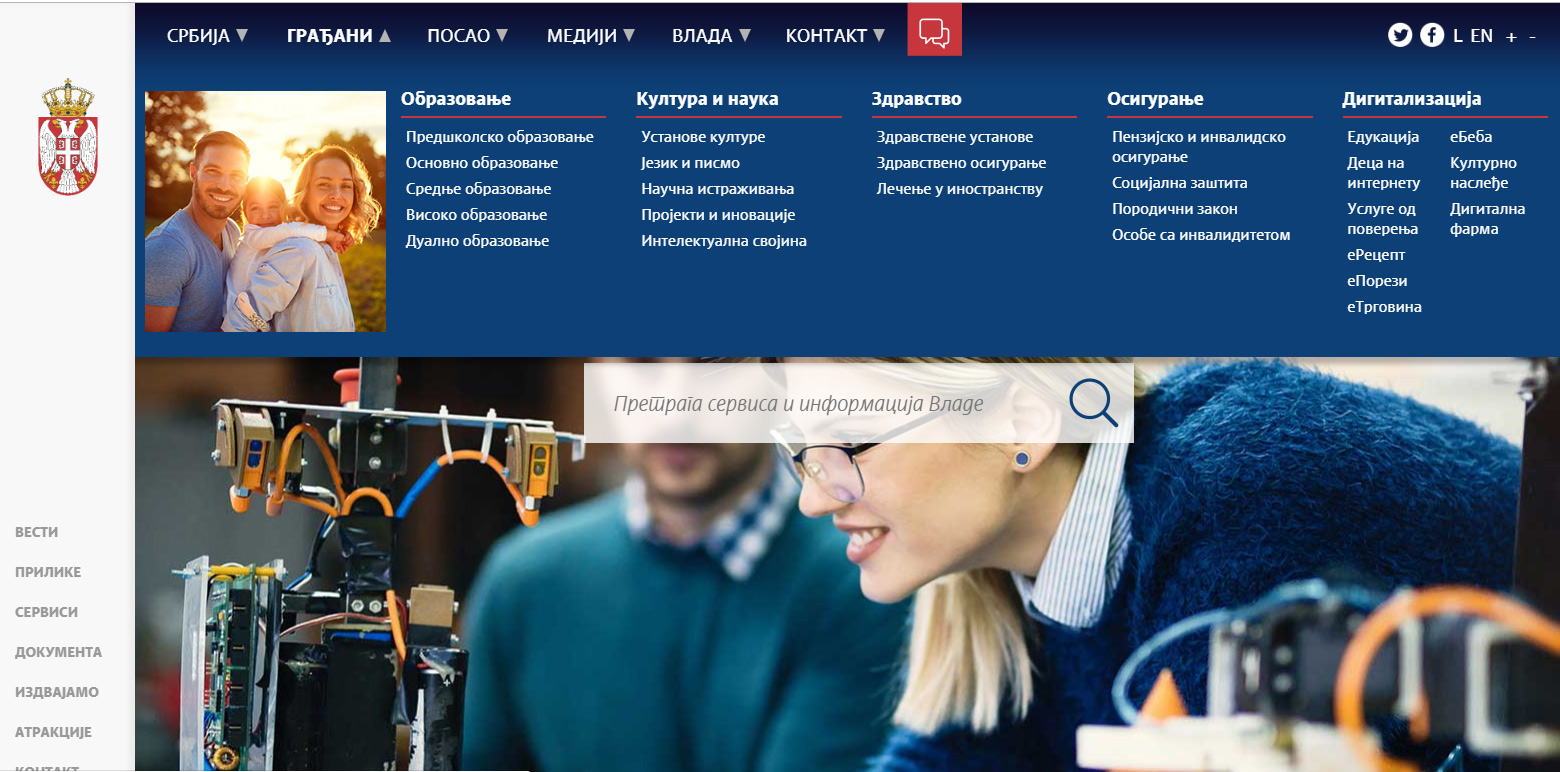
Task: Expand the КОНТАКТ dropdown menu
Action: pyautogui.click(x=836, y=36)
